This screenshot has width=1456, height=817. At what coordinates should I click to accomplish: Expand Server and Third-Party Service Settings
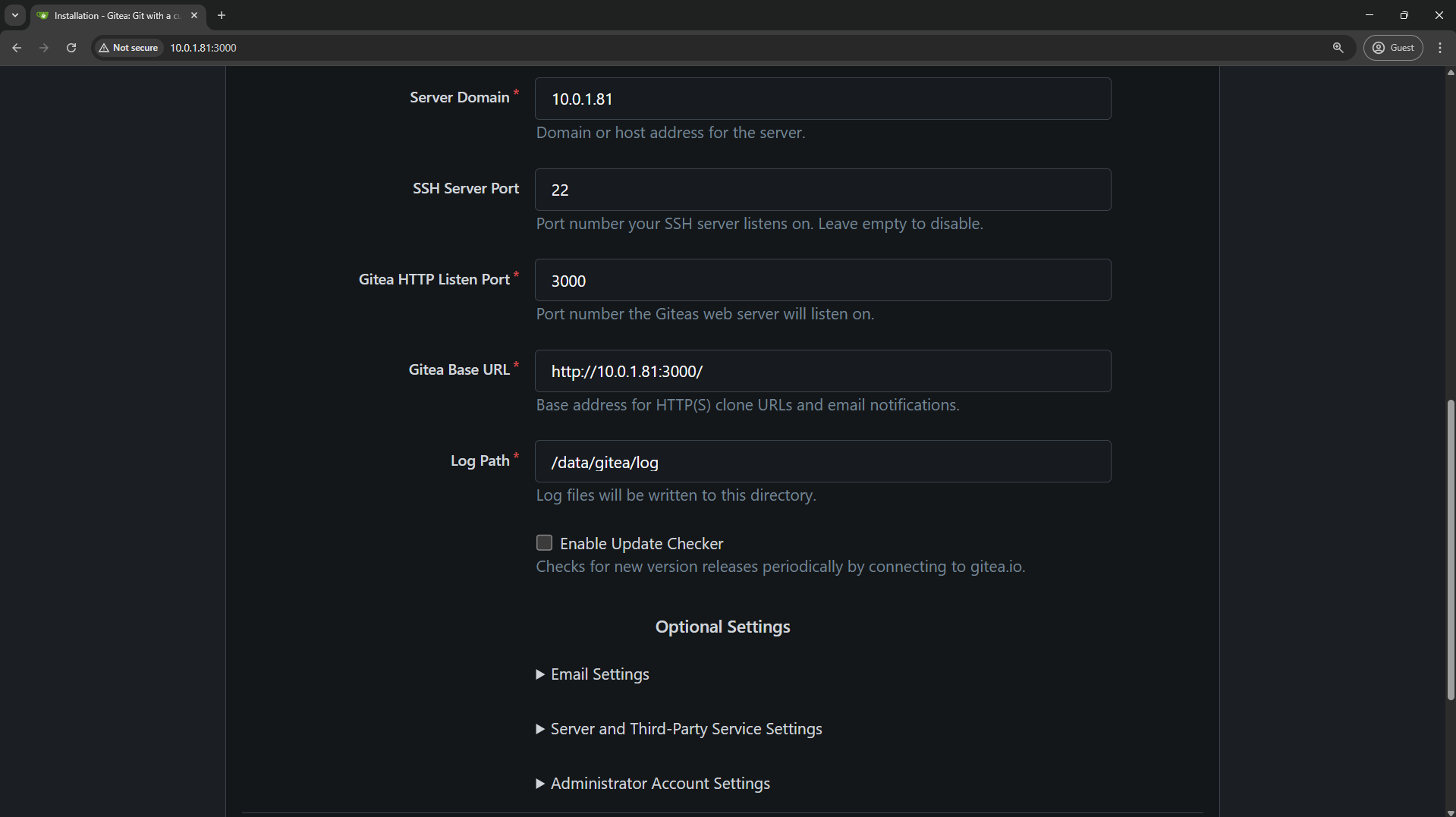[679, 729]
